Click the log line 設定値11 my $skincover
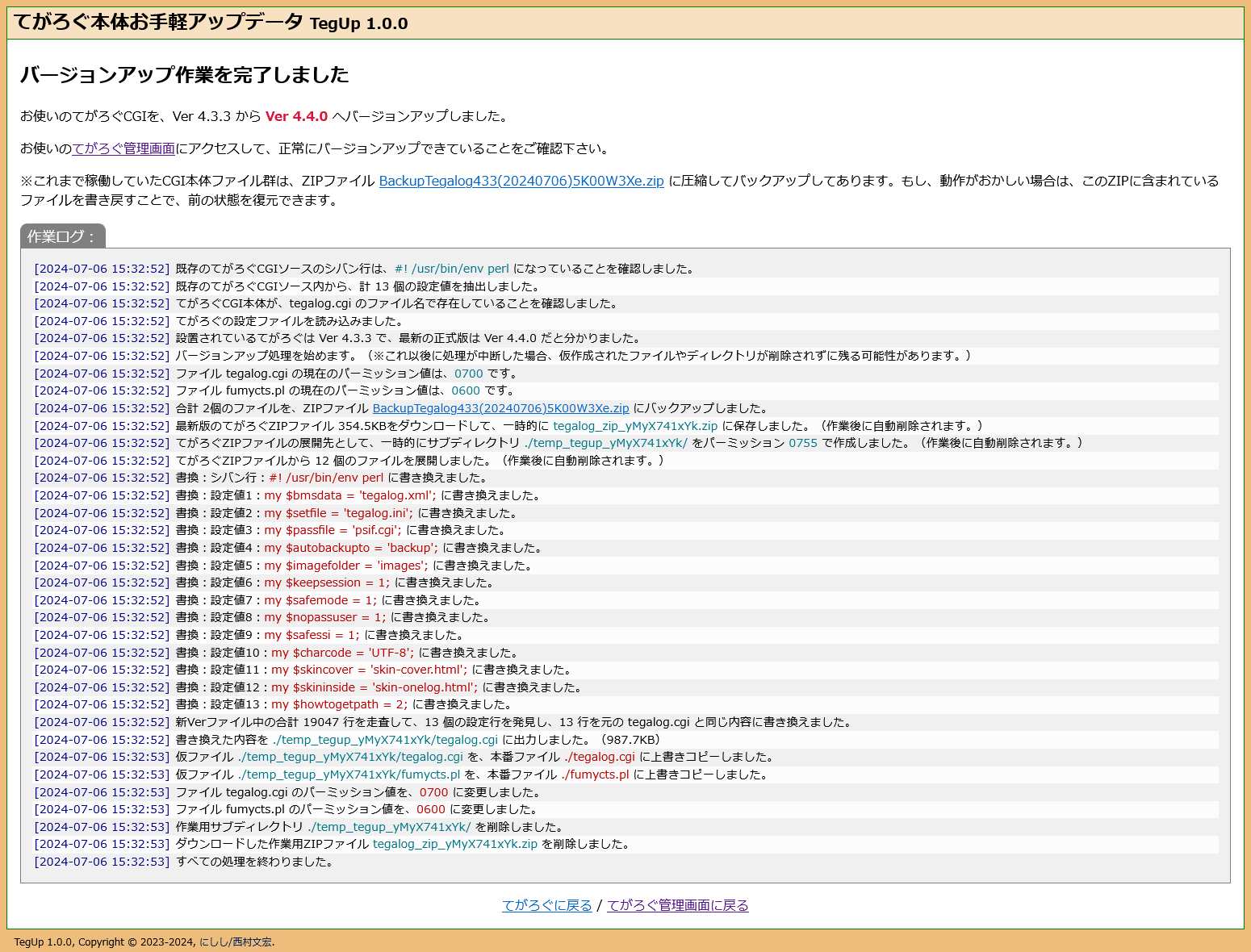 (625, 670)
